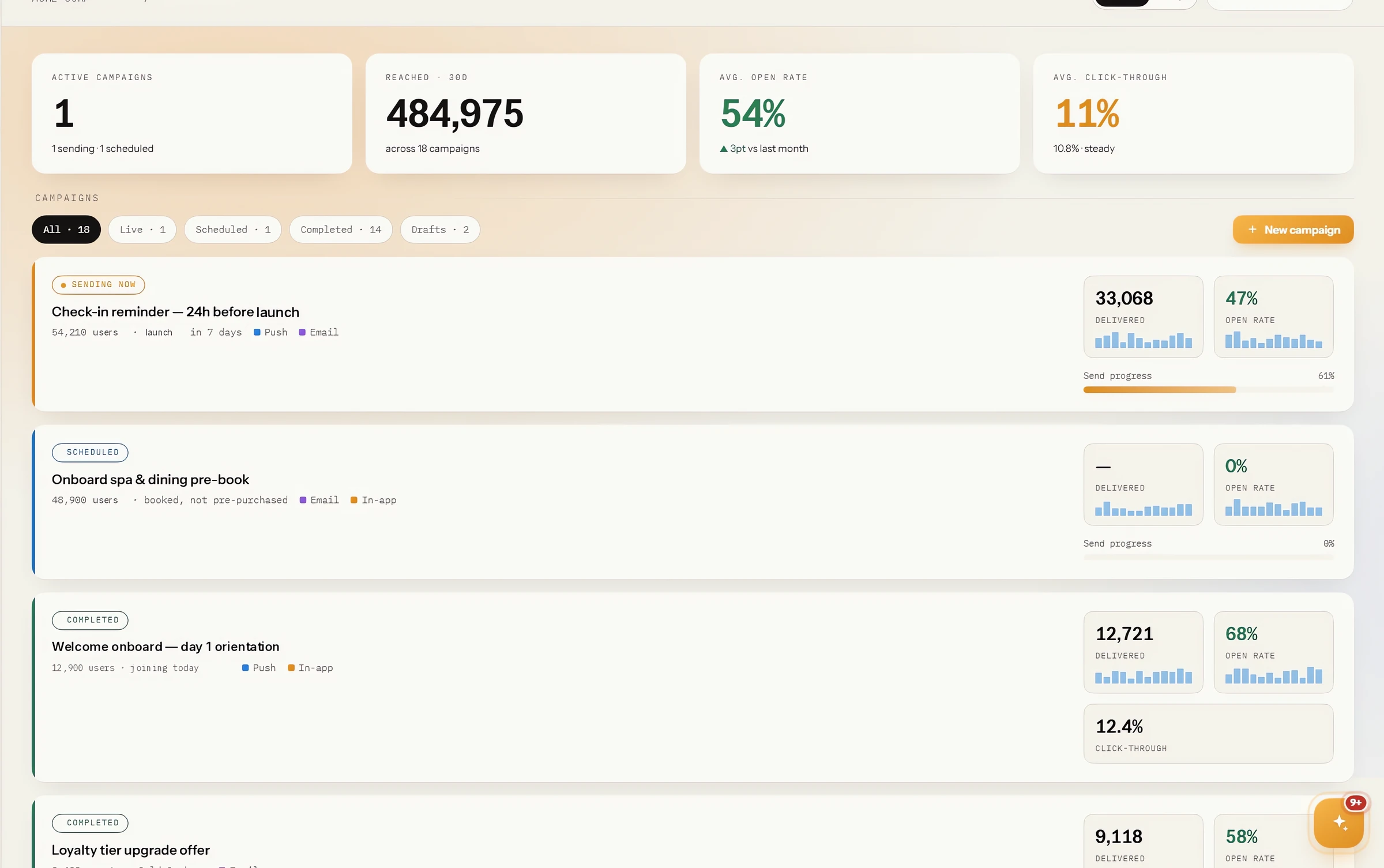Click the Loyalty tier COMPLETED badge
Screen dimensions: 1384x868
click(x=90, y=823)
